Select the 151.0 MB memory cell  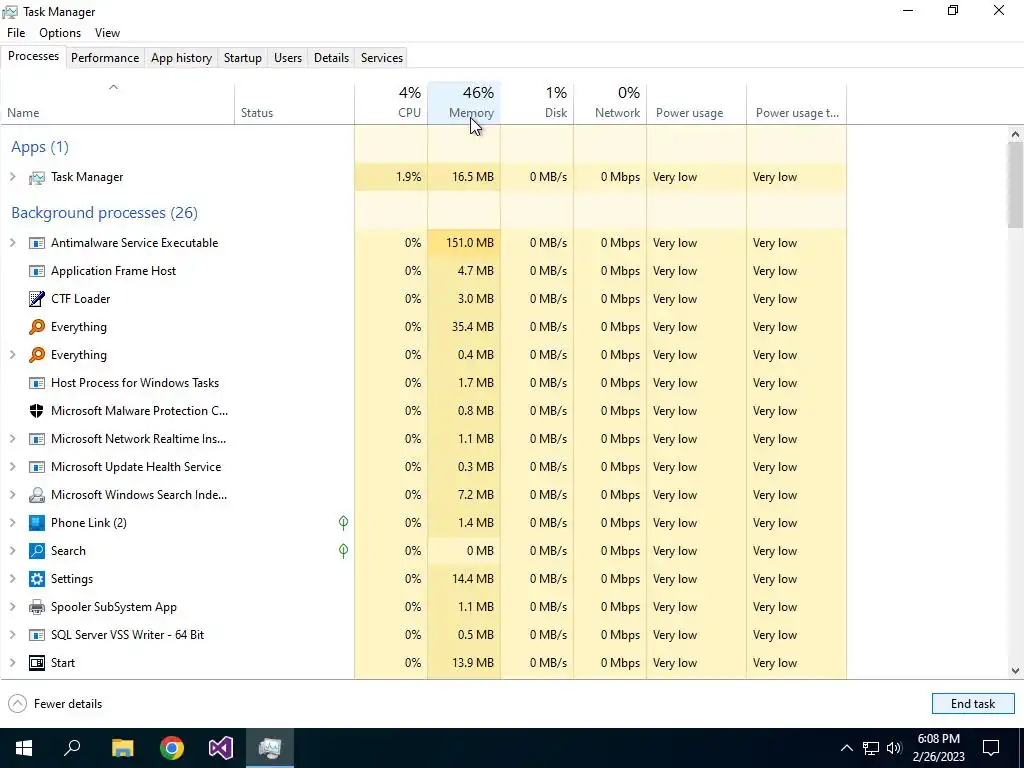pyautogui.click(x=464, y=243)
